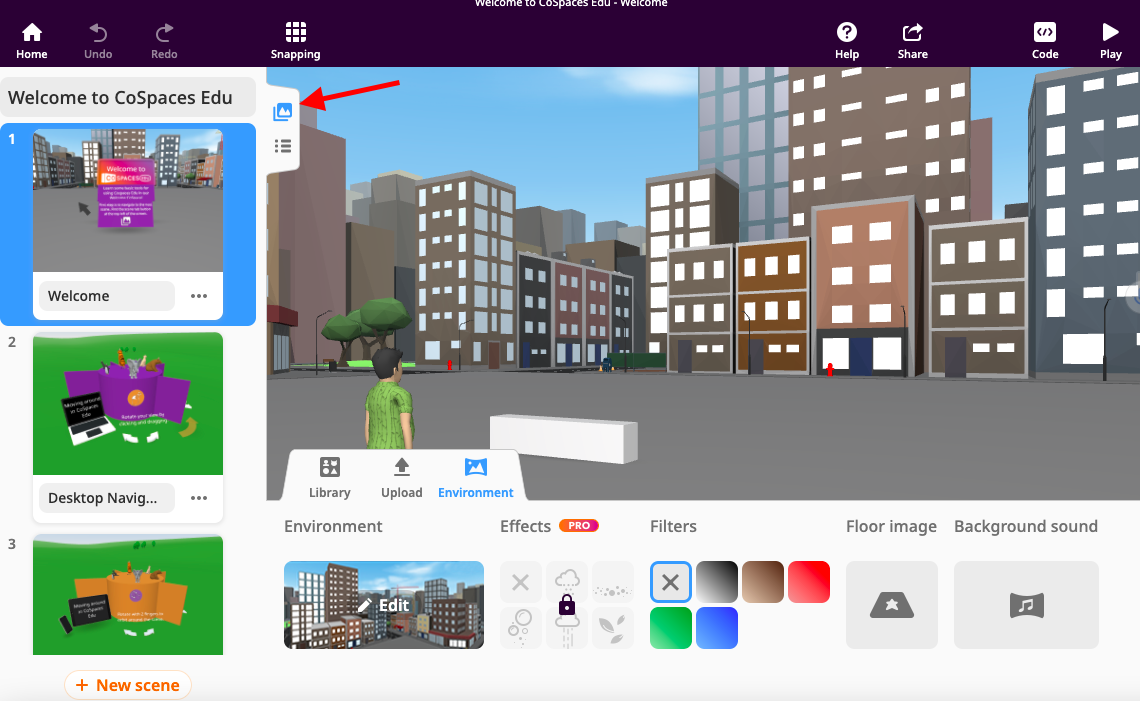Open the objects list icon
This screenshot has height=701, width=1140.
click(283, 146)
